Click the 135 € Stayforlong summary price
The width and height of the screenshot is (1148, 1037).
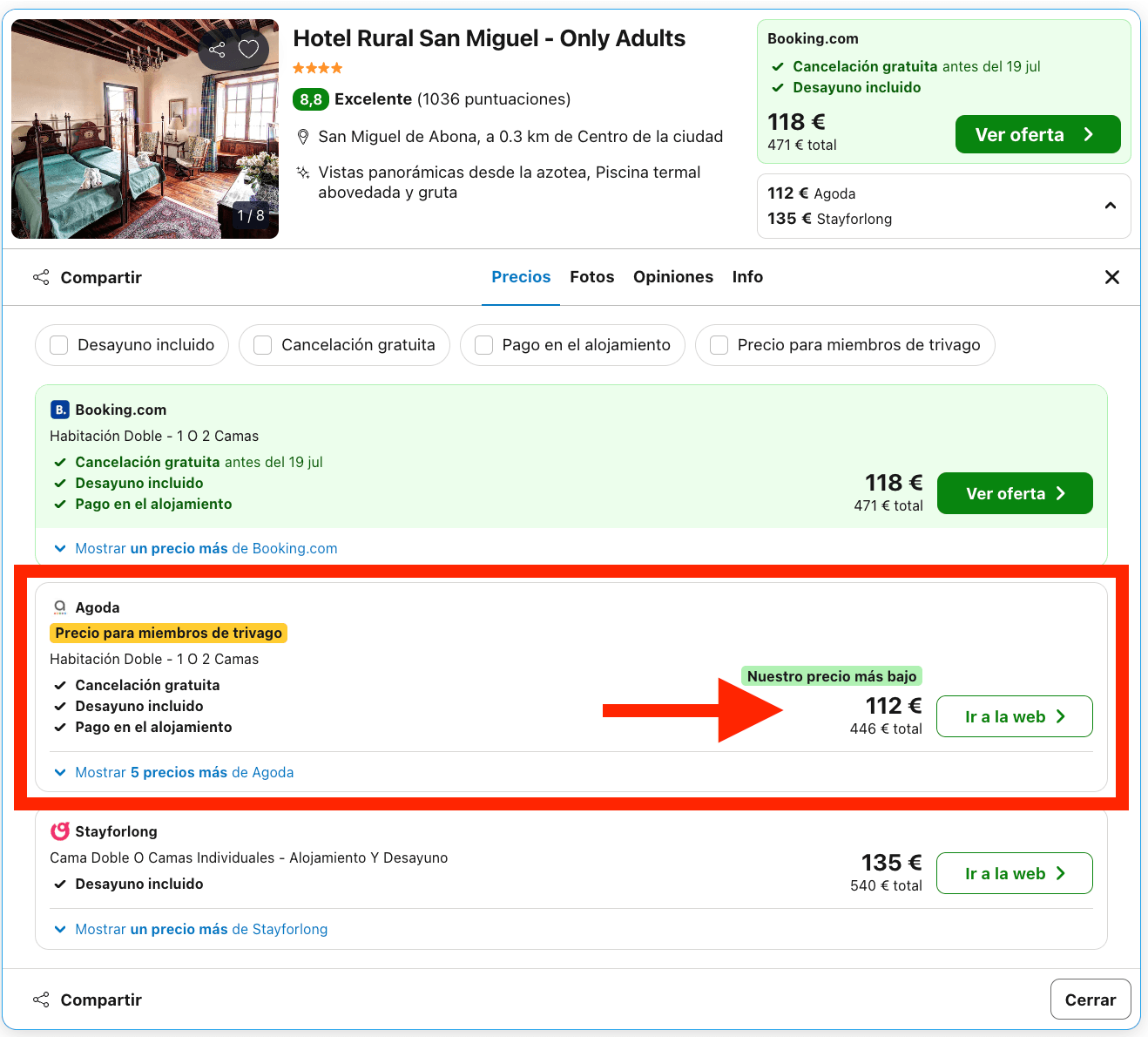click(830, 219)
